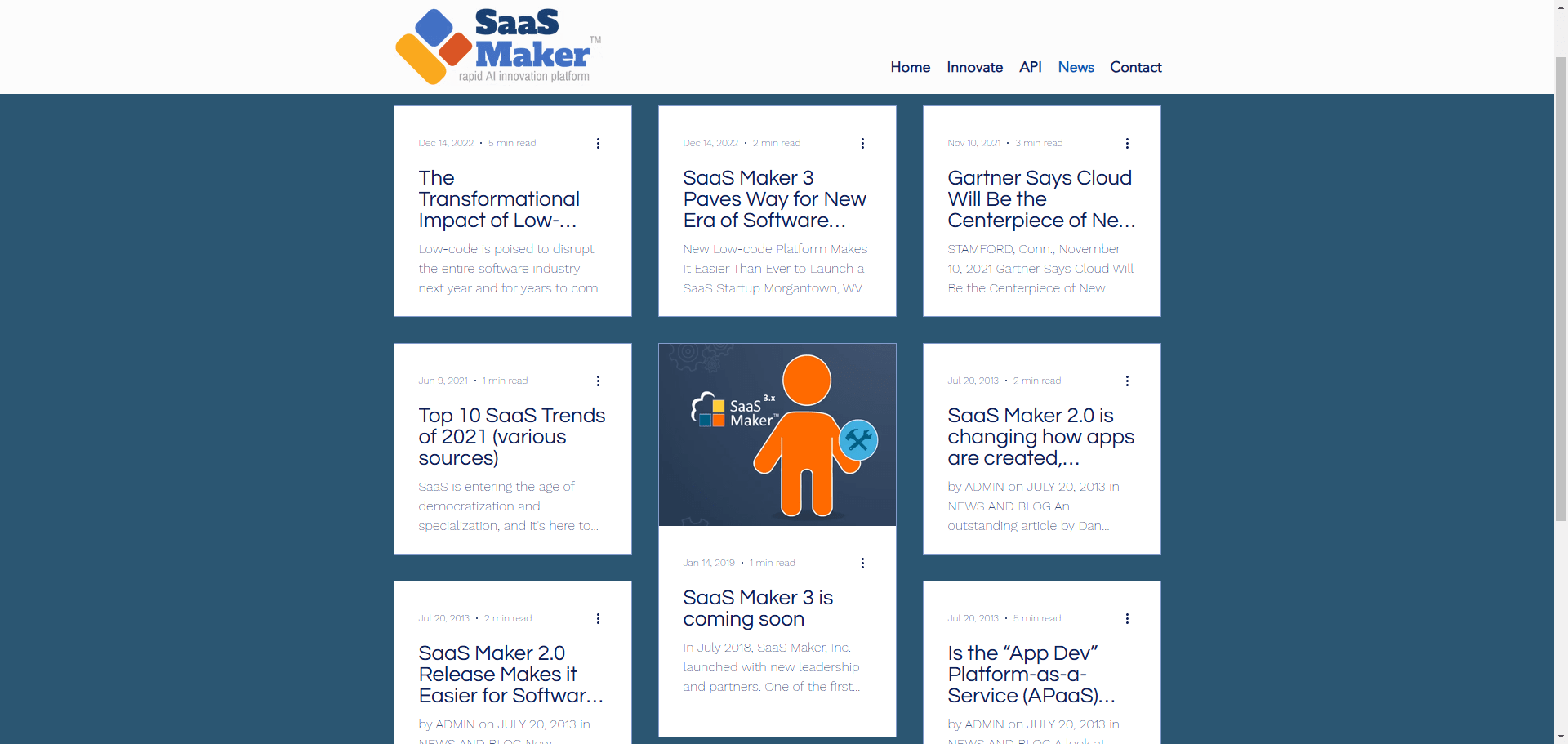Open the three-dot menu on 'SaaS Maker 2.0 Release' post
1568x744 pixels.
[599, 618]
